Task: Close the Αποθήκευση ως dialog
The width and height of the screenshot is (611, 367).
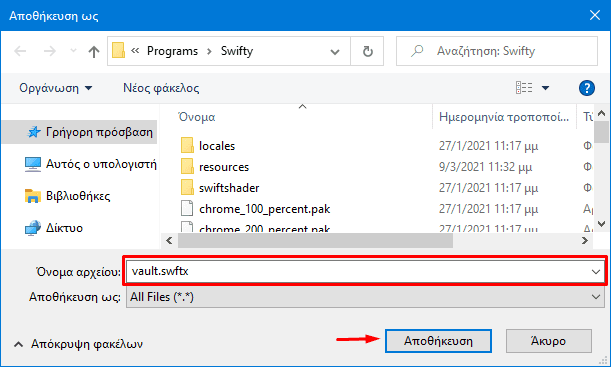Action: (595, 15)
